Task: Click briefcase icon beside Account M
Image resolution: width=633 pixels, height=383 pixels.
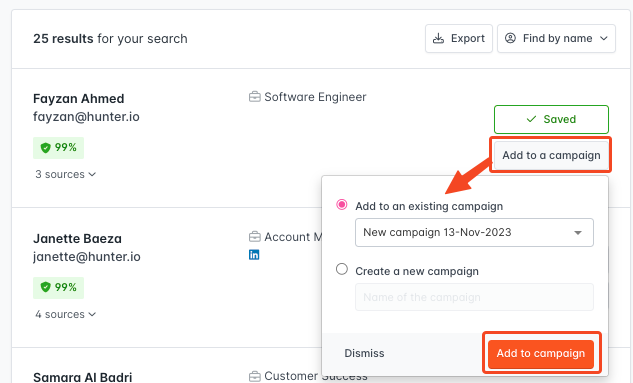Action: coord(255,236)
